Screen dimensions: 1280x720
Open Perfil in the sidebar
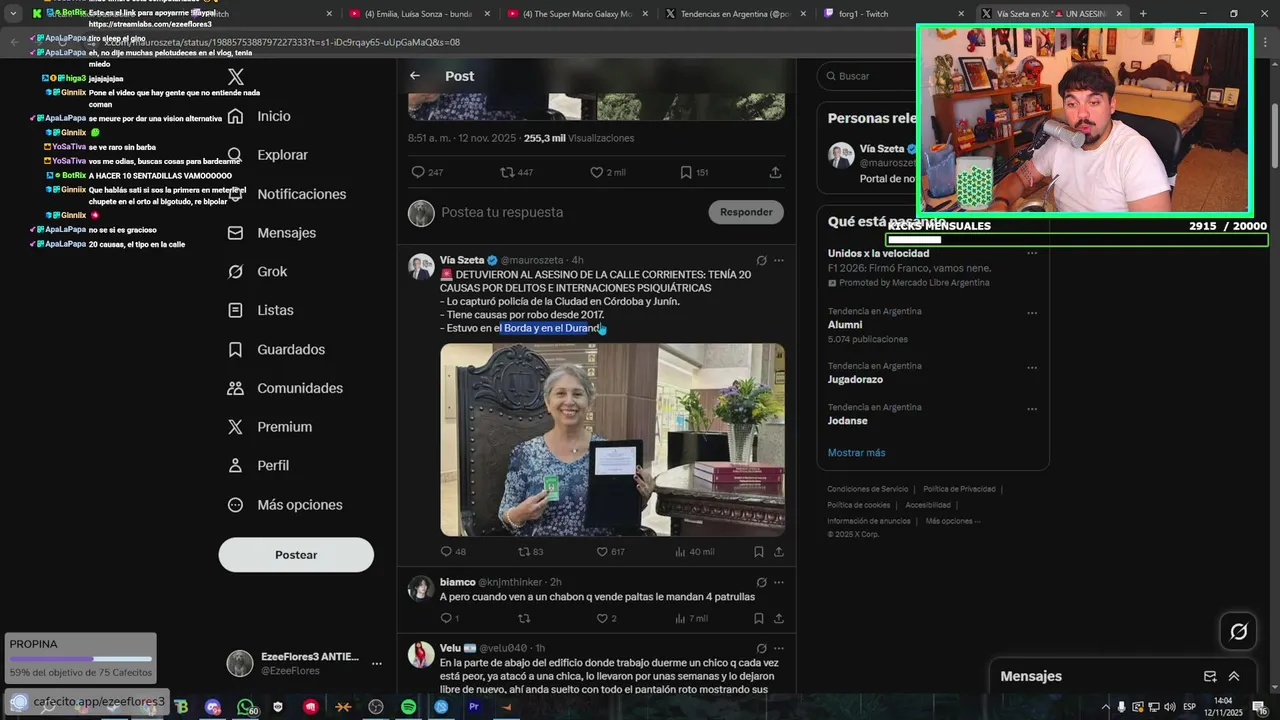258,466
